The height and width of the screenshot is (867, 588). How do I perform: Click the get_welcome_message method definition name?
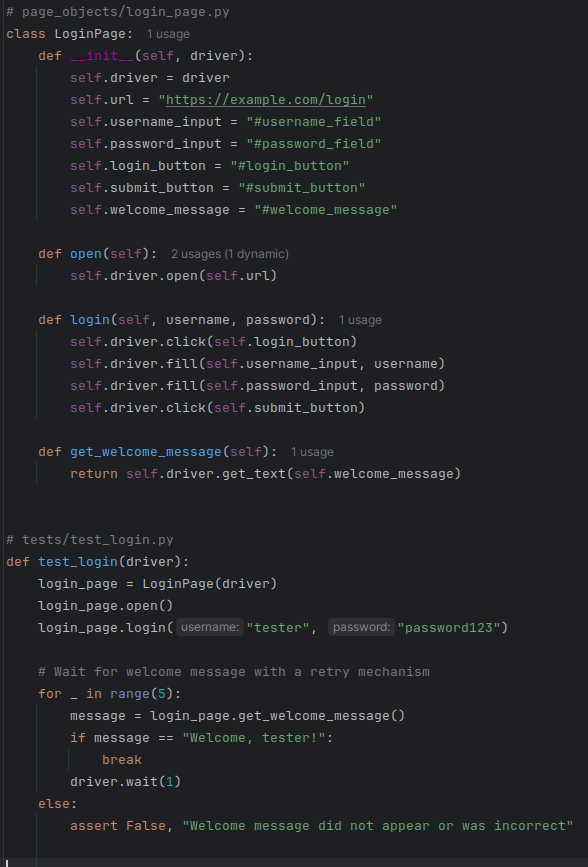146,452
